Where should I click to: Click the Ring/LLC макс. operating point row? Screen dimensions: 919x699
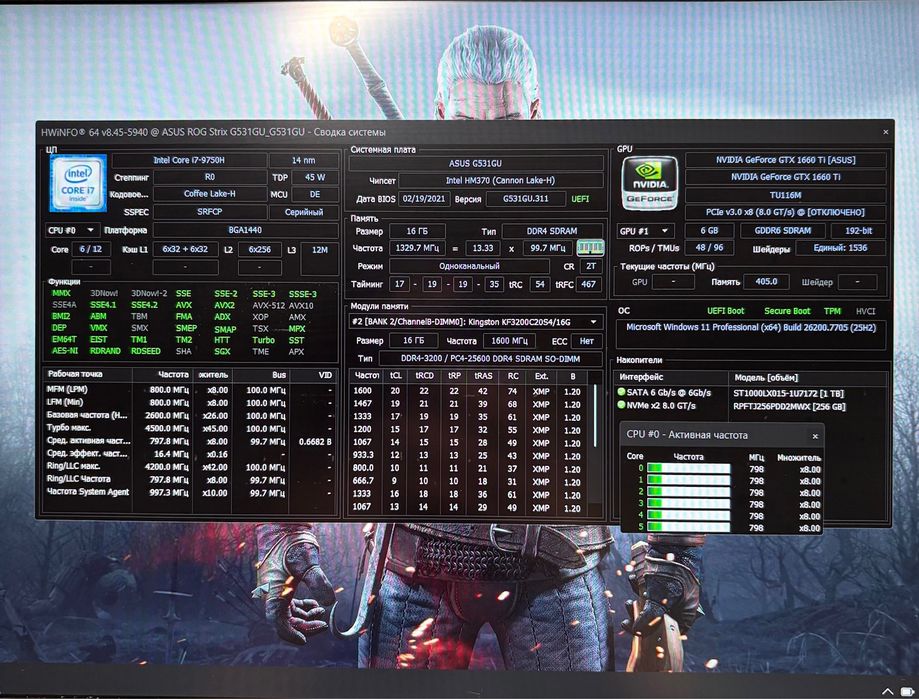(189, 467)
